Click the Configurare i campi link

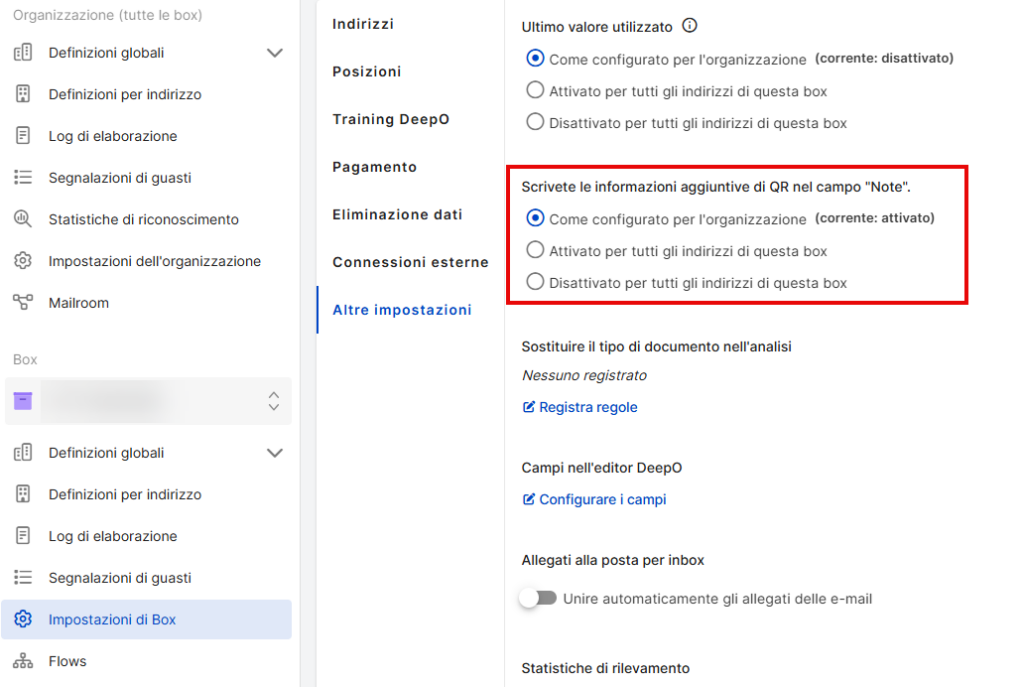coord(594,499)
